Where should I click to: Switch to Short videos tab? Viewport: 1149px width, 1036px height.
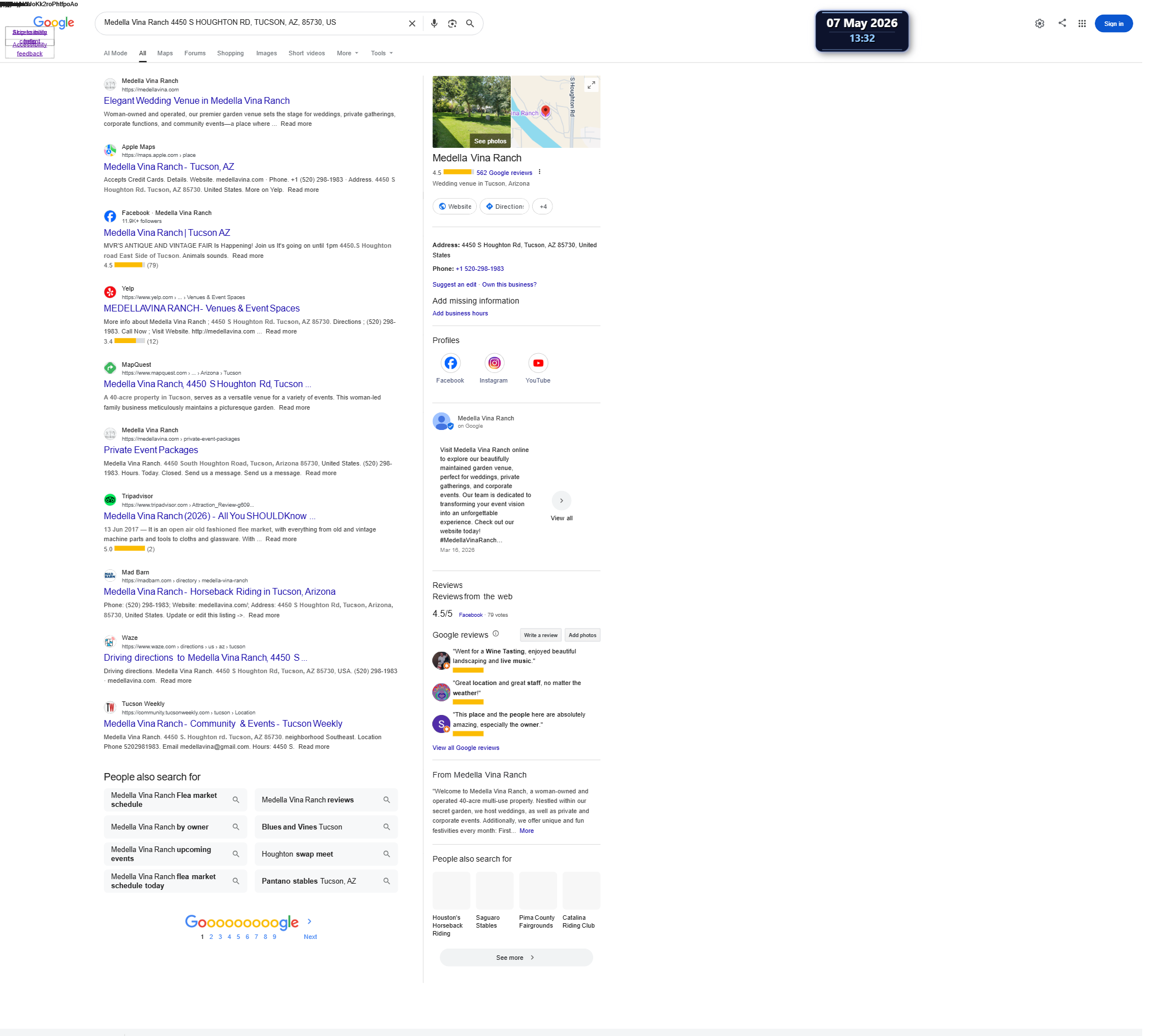306,53
